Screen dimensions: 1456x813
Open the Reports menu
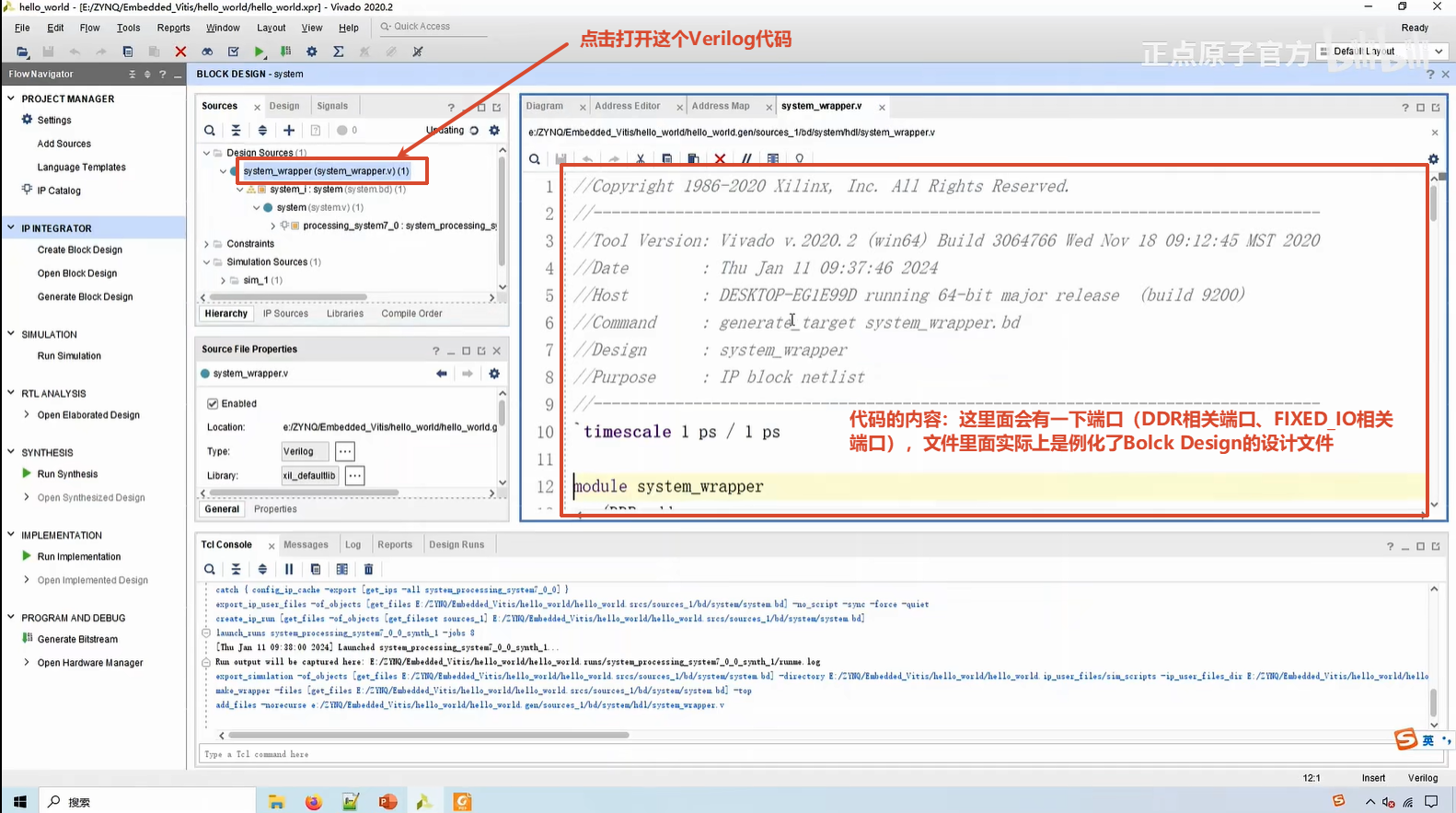coord(173,28)
